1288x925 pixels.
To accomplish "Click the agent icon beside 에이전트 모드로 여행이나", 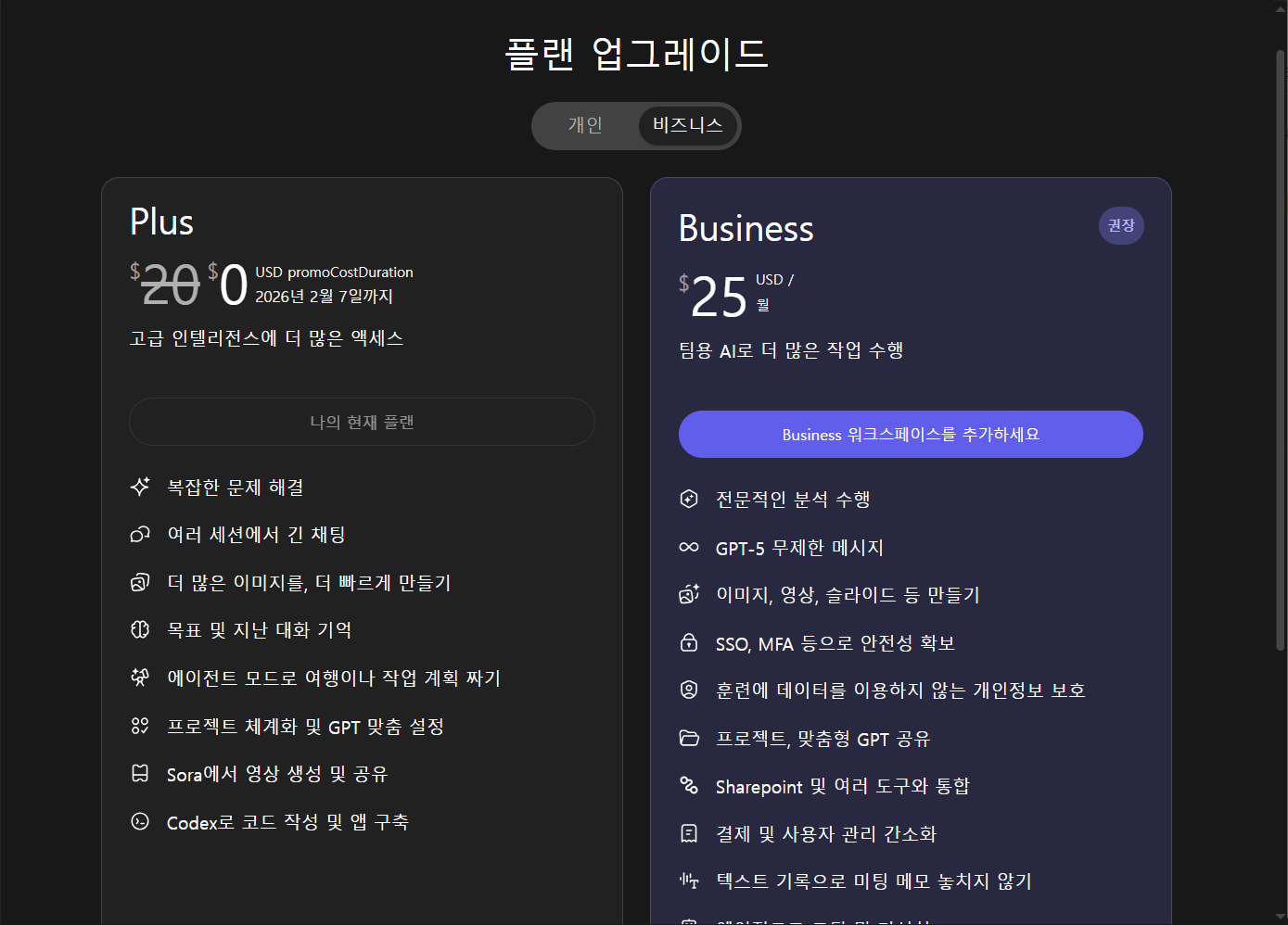I will (x=140, y=678).
